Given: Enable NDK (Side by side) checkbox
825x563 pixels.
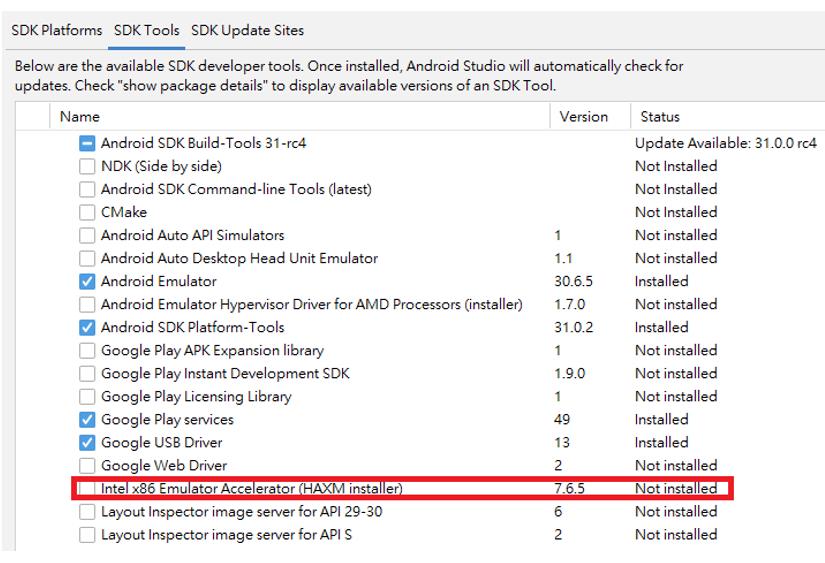Looking at the screenshot, I should [x=88, y=167].
